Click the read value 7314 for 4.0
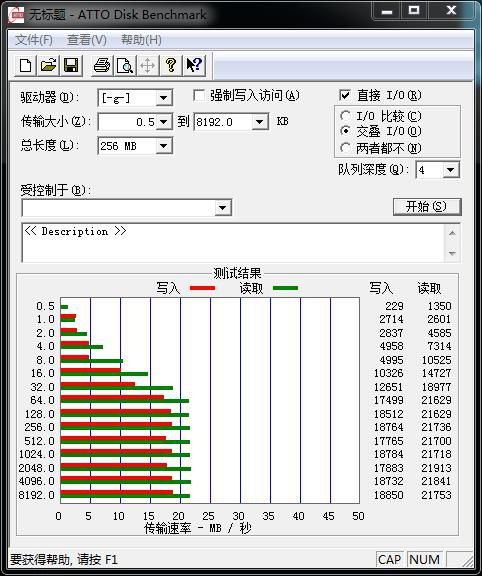Viewport: 482px width, 576px height. click(439, 346)
